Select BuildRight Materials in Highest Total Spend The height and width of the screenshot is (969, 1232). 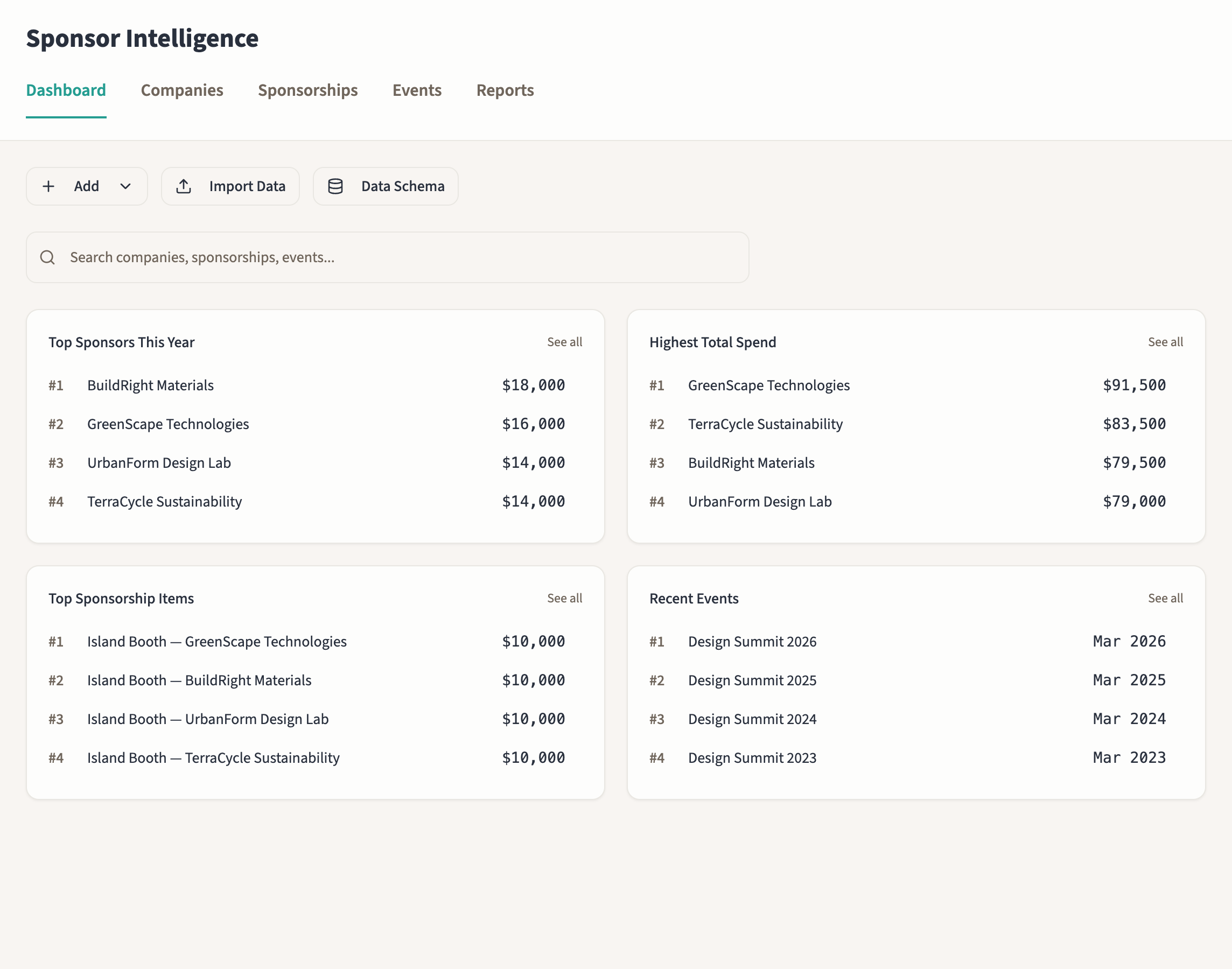(751, 463)
